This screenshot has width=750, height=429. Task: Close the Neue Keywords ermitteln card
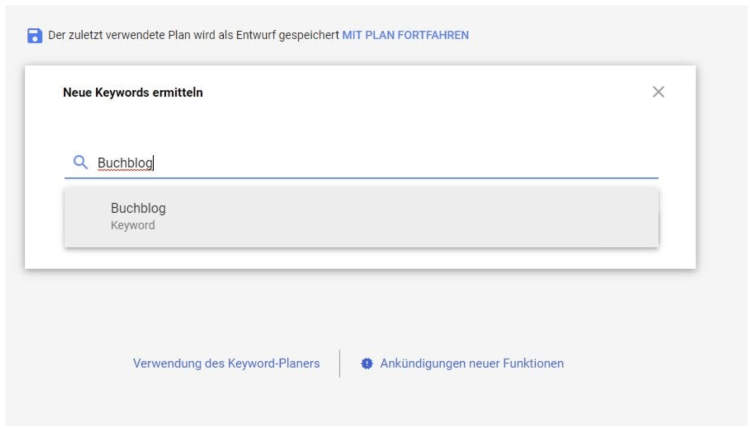[x=658, y=92]
